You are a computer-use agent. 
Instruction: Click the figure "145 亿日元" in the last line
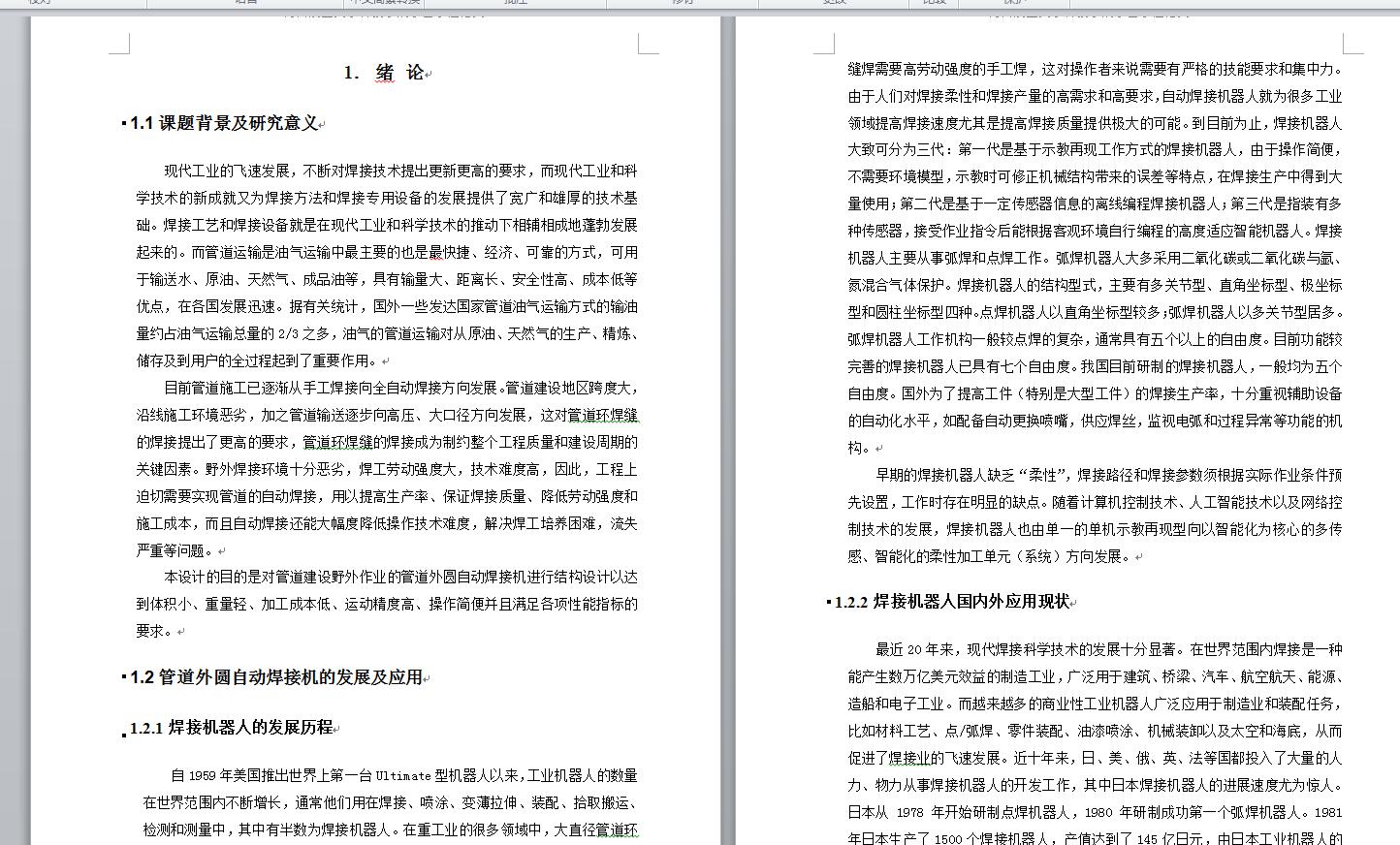[x=1170, y=839]
